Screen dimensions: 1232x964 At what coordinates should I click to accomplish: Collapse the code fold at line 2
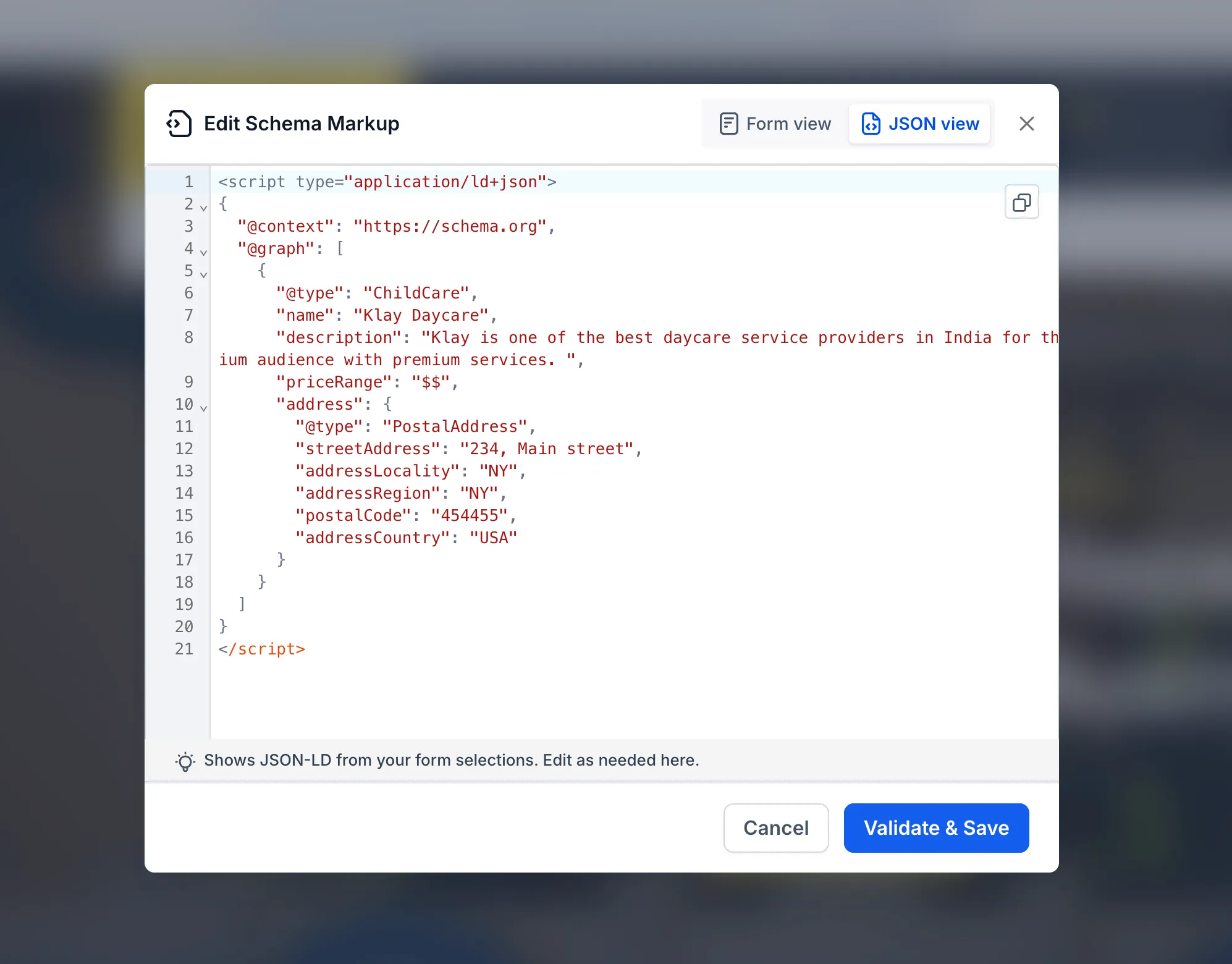pyautogui.click(x=203, y=208)
